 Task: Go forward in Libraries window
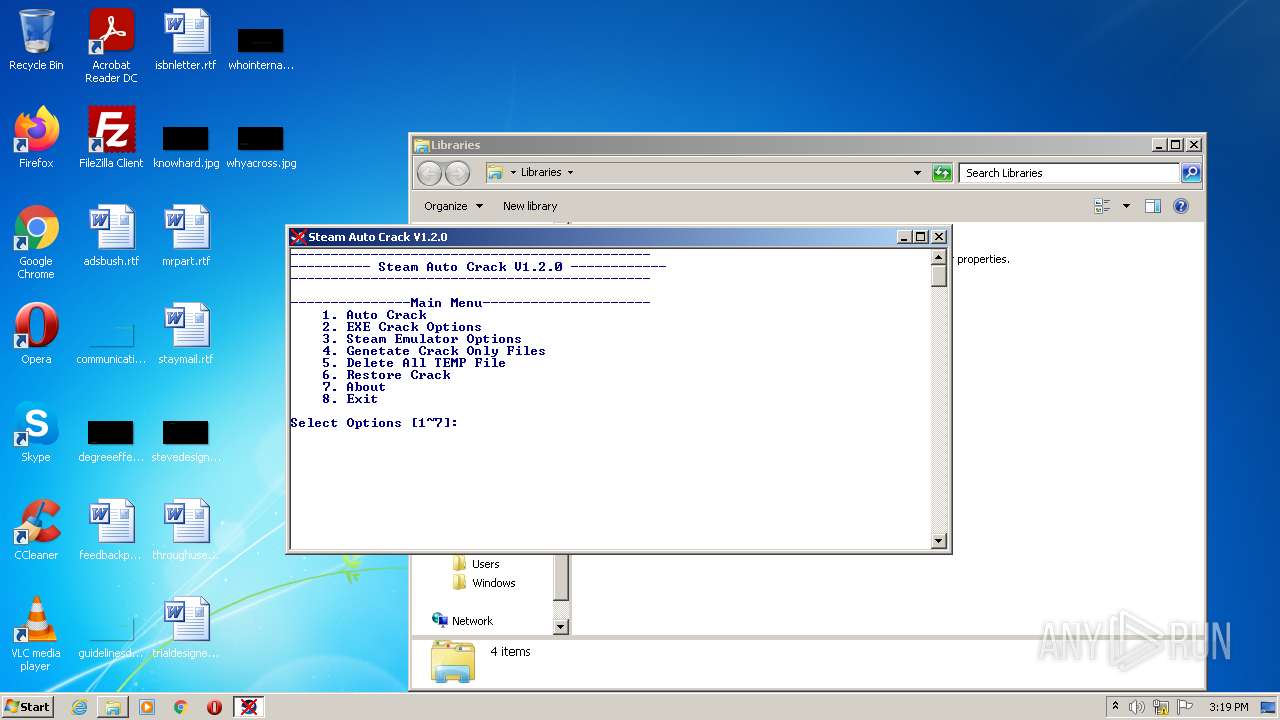457,173
